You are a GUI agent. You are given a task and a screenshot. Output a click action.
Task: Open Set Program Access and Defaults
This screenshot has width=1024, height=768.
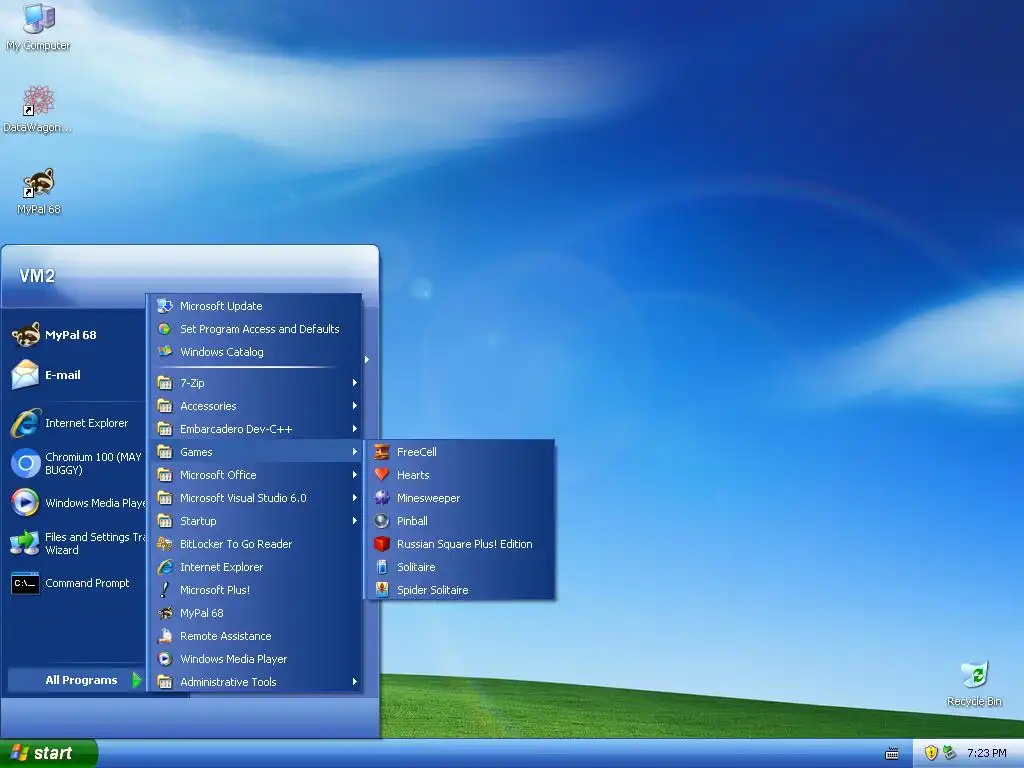point(257,328)
